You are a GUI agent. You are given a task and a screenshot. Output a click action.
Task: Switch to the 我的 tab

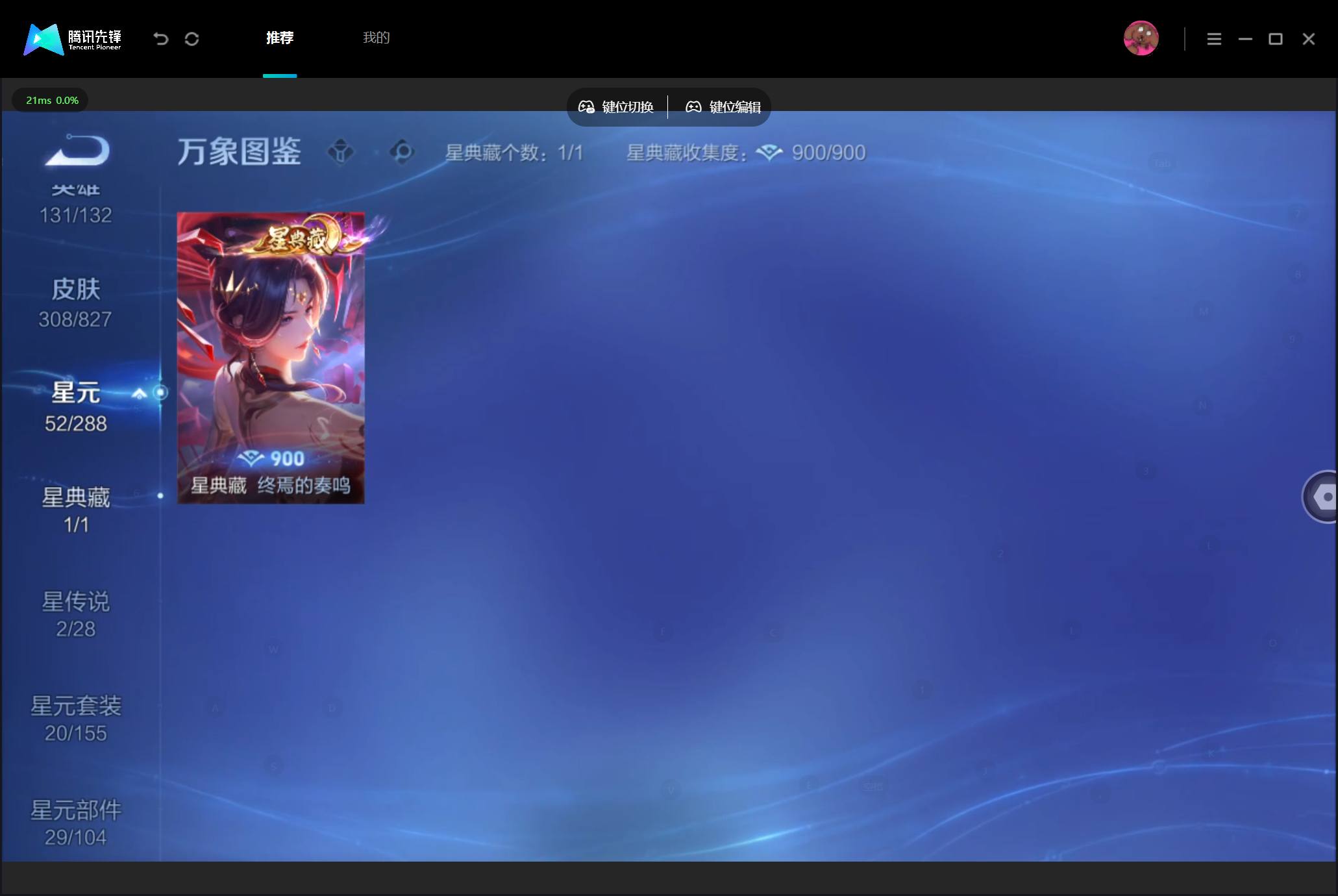click(x=377, y=38)
